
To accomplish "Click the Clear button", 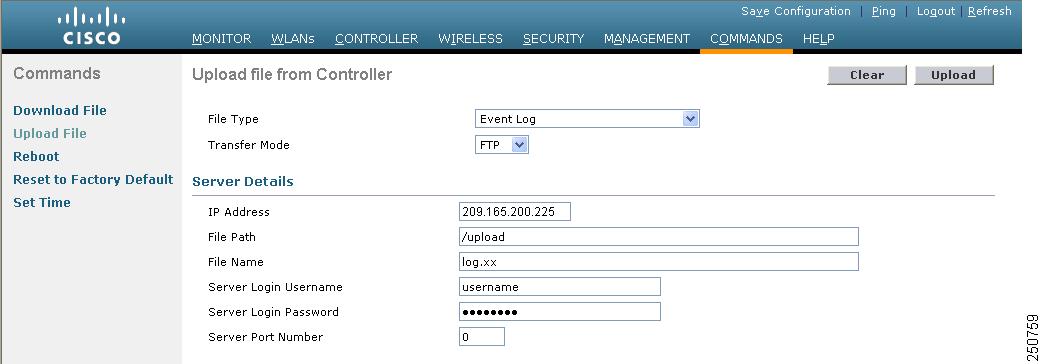I will [x=866, y=75].
